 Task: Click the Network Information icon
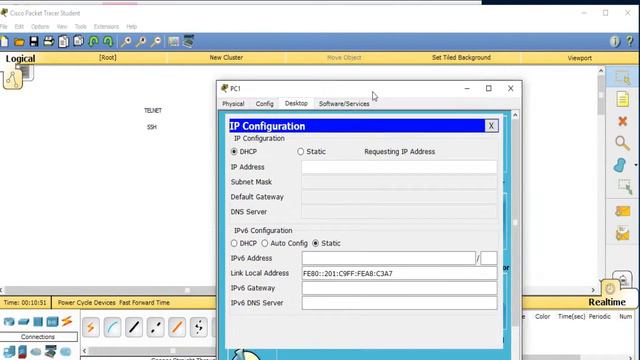click(614, 41)
